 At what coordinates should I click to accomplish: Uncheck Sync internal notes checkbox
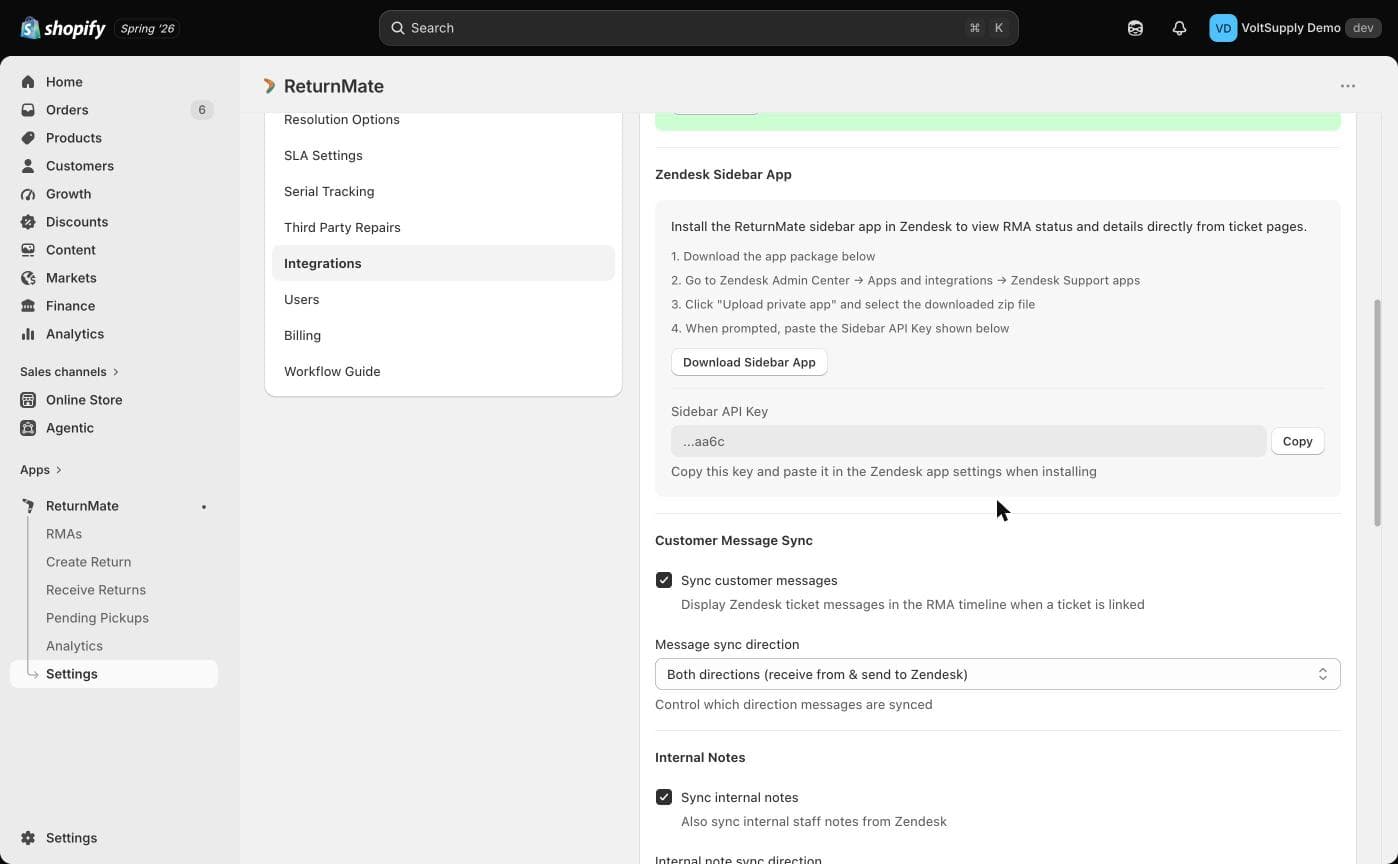tap(664, 797)
